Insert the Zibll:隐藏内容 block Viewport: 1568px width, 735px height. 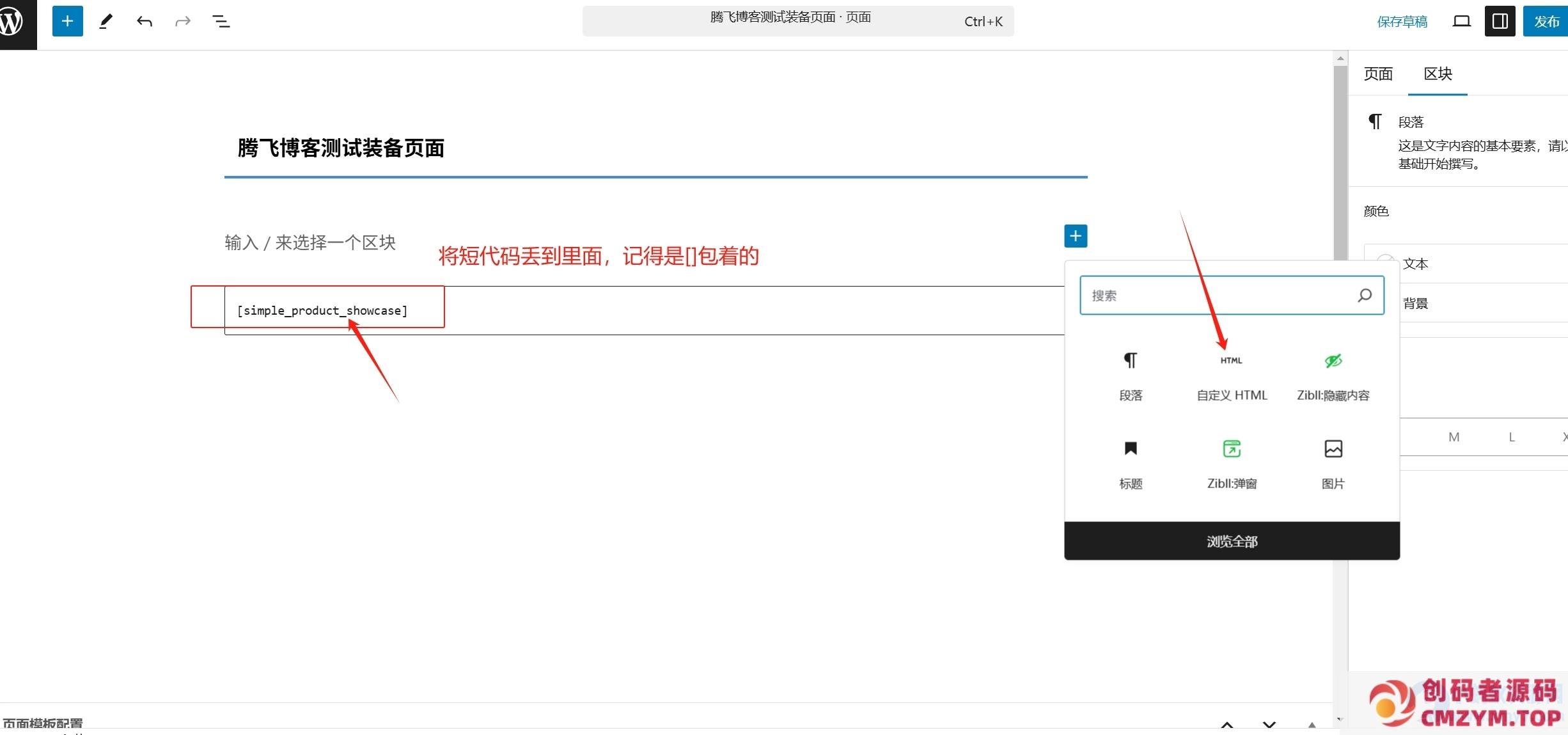tap(1333, 376)
